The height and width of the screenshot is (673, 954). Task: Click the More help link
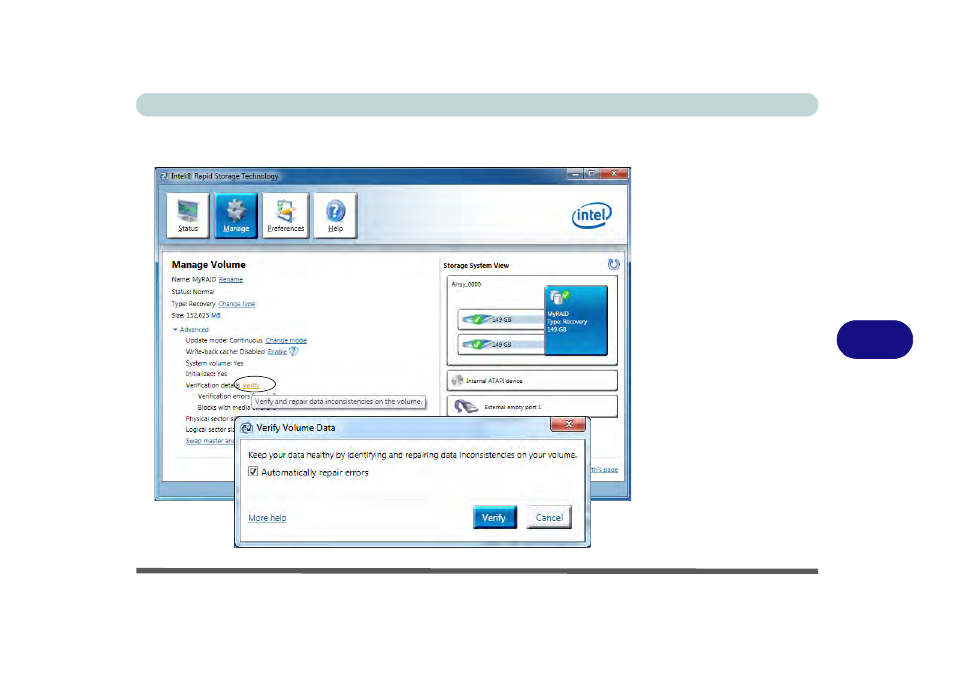click(267, 518)
